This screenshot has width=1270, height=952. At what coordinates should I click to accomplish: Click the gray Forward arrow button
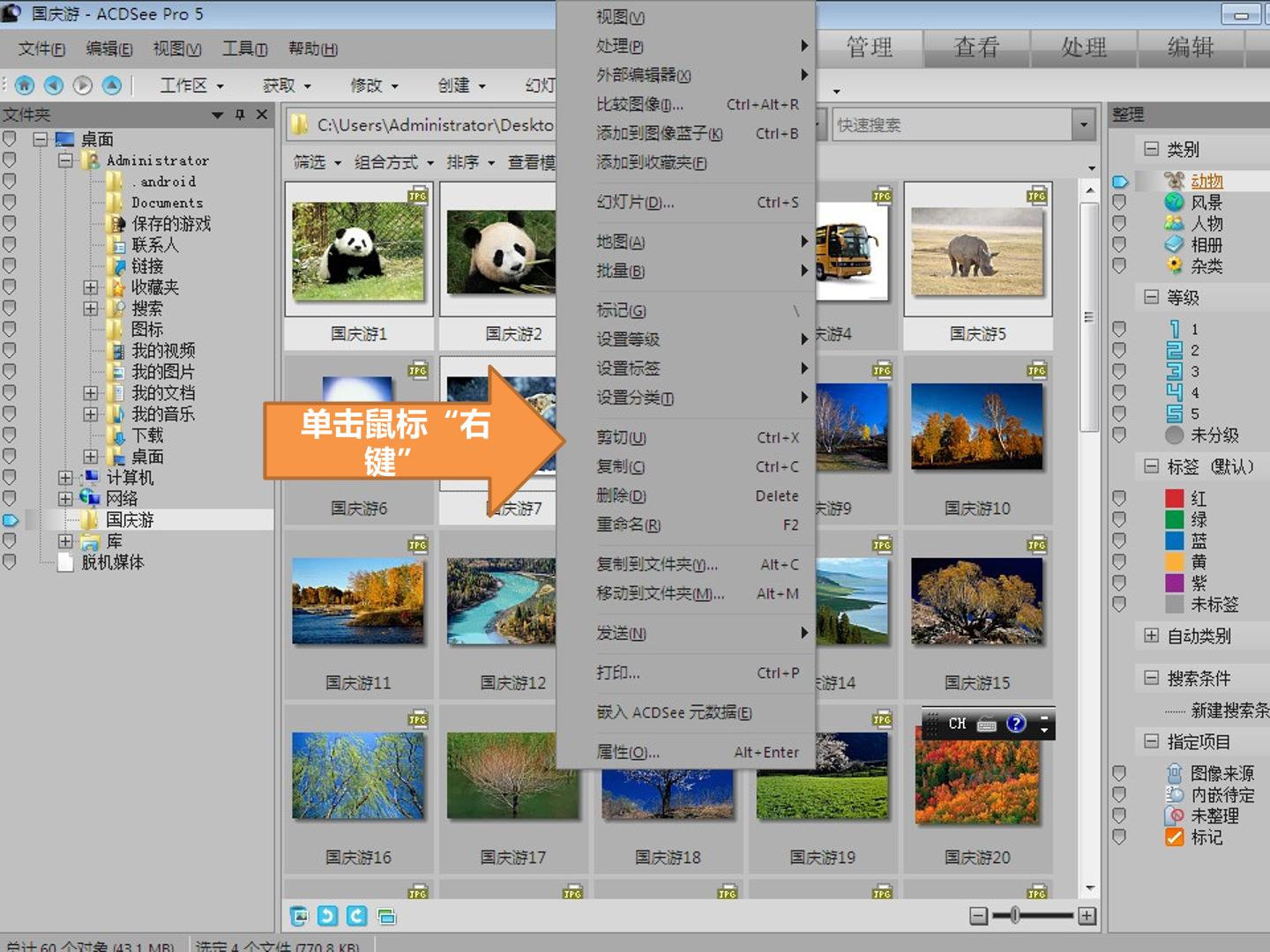point(82,86)
